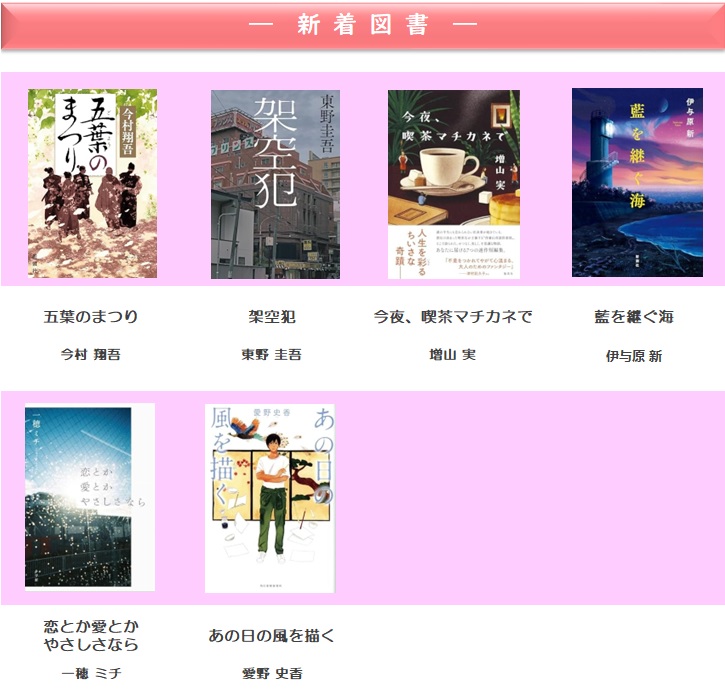This screenshot has width=725, height=691.
Task: Click author name 増山 実
Action: (x=453, y=354)
